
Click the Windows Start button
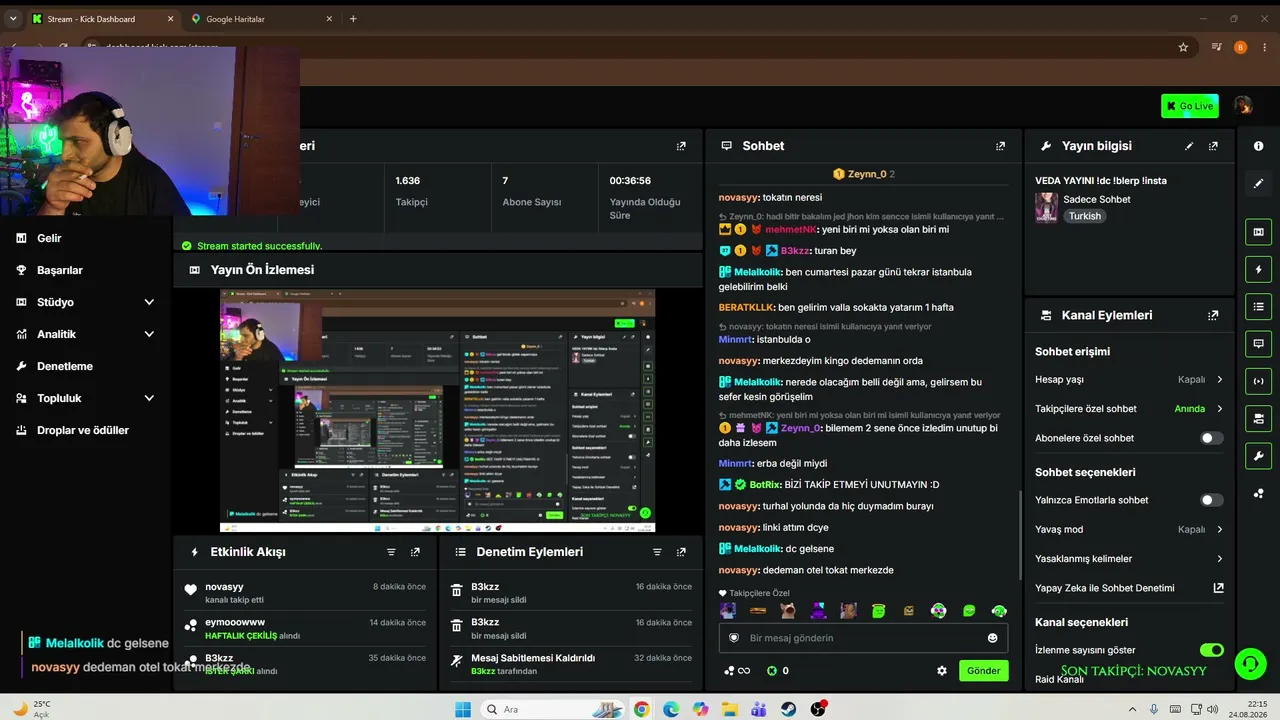463,709
